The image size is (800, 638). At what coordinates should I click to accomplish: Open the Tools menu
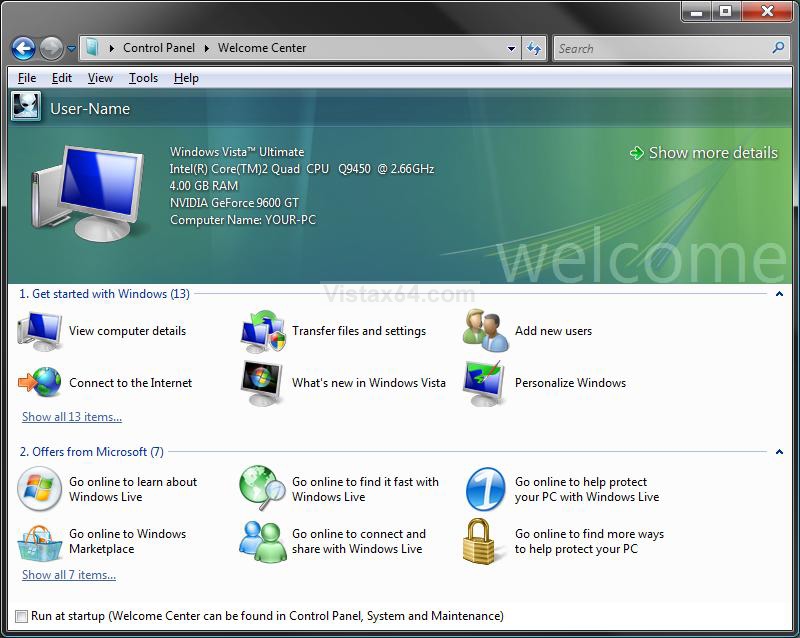[143, 78]
